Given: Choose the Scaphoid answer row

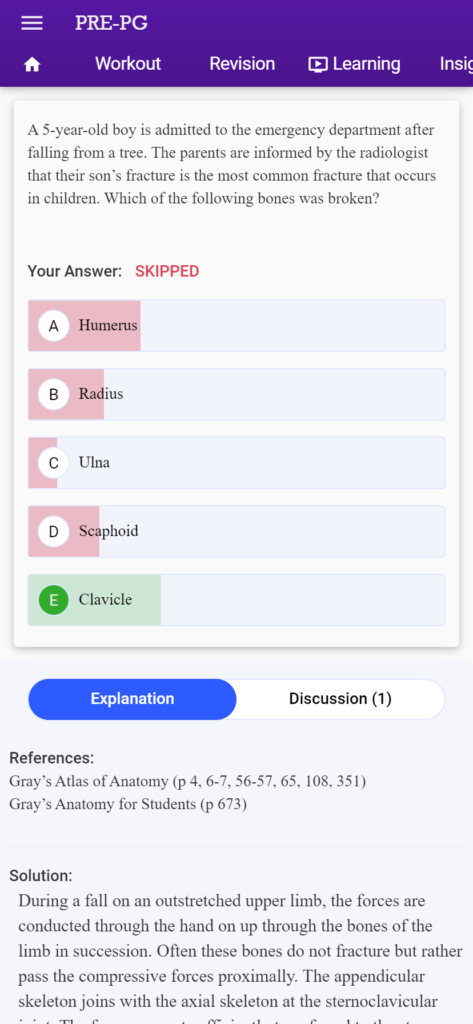Looking at the screenshot, I should (236, 531).
